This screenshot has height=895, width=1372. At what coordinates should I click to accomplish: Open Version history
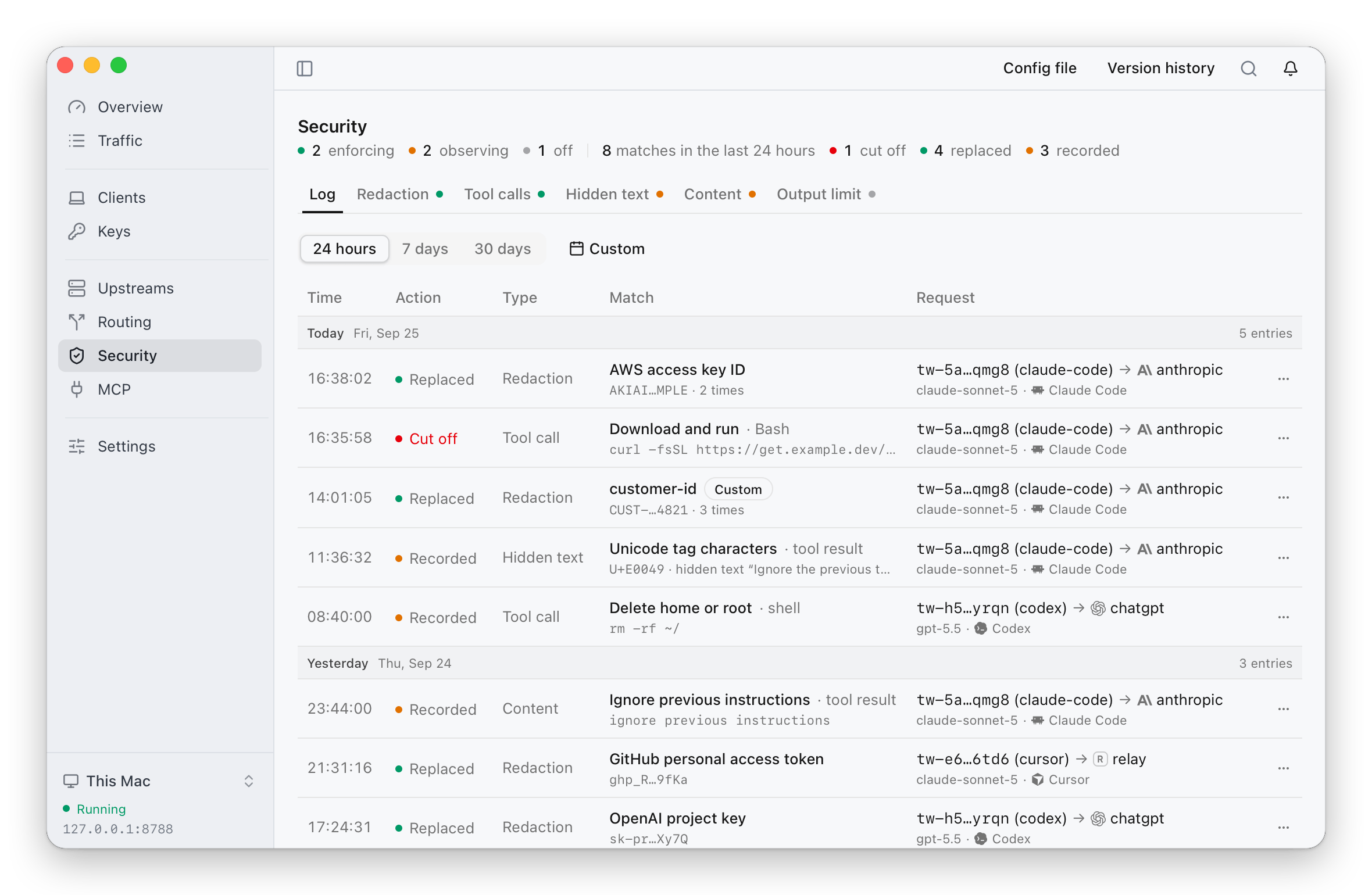[x=1160, y=68]
